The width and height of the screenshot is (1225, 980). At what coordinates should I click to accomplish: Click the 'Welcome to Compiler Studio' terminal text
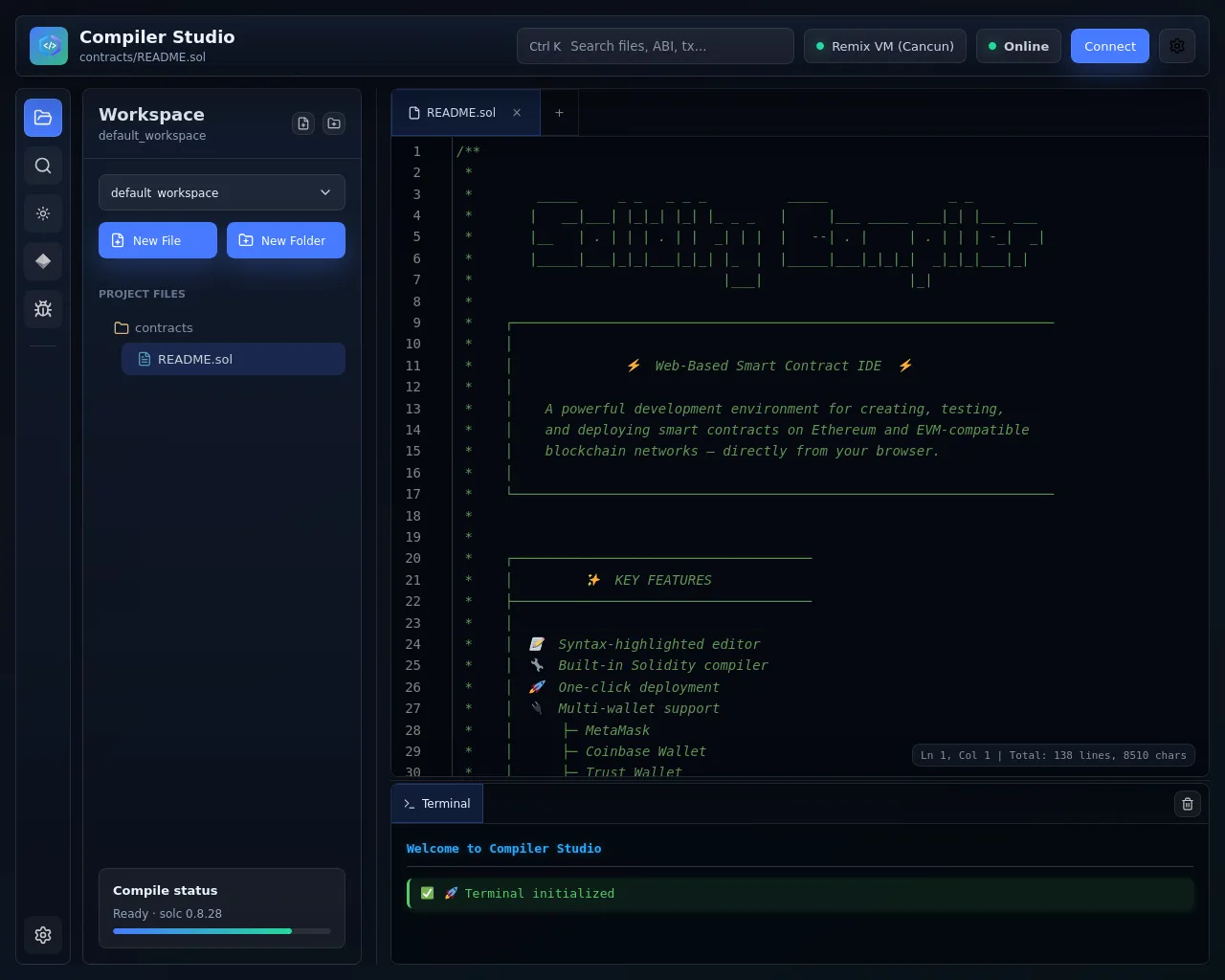(x=503, y=849)
